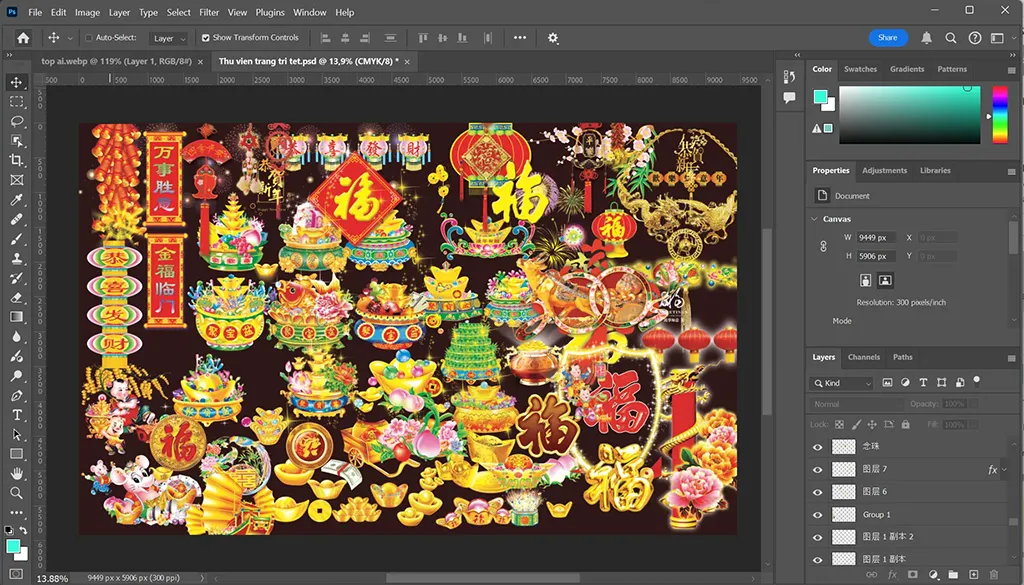Activate the Zoom magnifier tool

tap(17, 493)
